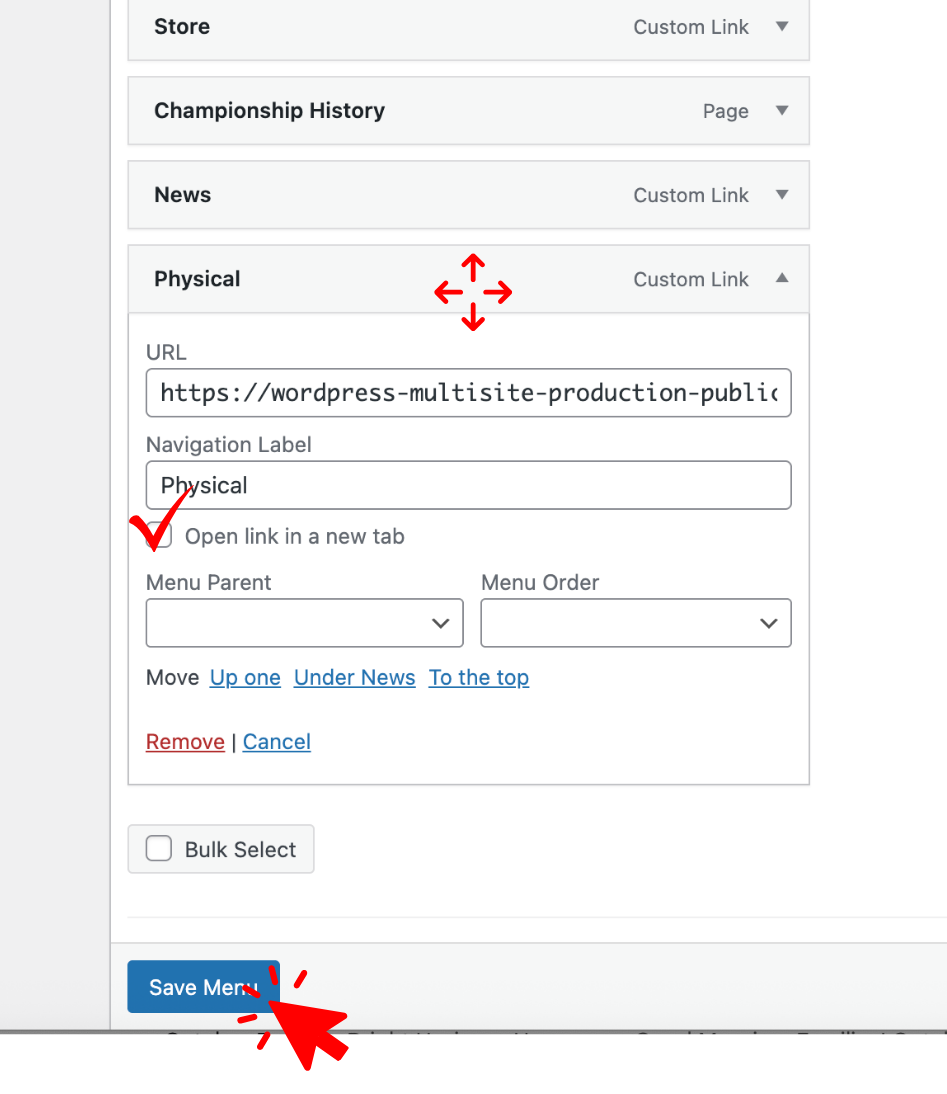Screen dimensions: 947x1094
Task: Toggle Open link in a new tab
Action: coord(160,536)
